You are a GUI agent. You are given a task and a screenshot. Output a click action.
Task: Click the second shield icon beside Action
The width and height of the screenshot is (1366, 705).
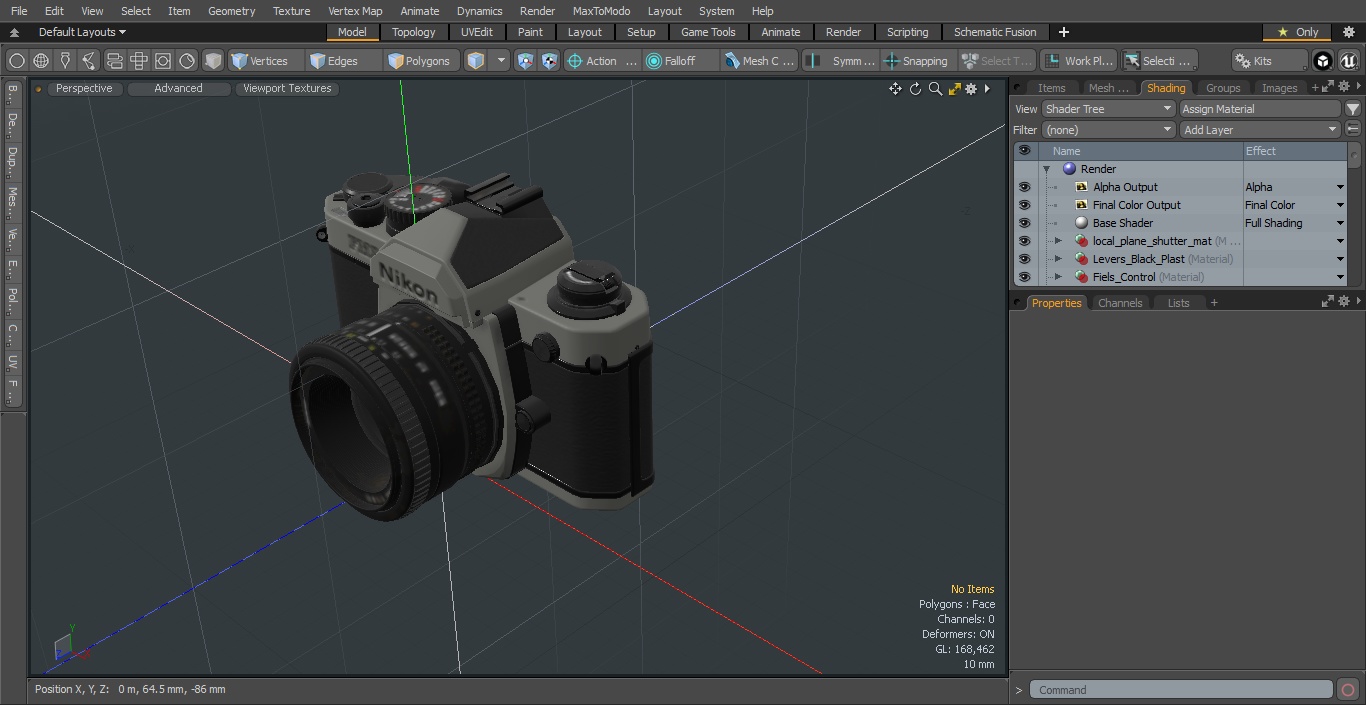[x=549, y=61]
